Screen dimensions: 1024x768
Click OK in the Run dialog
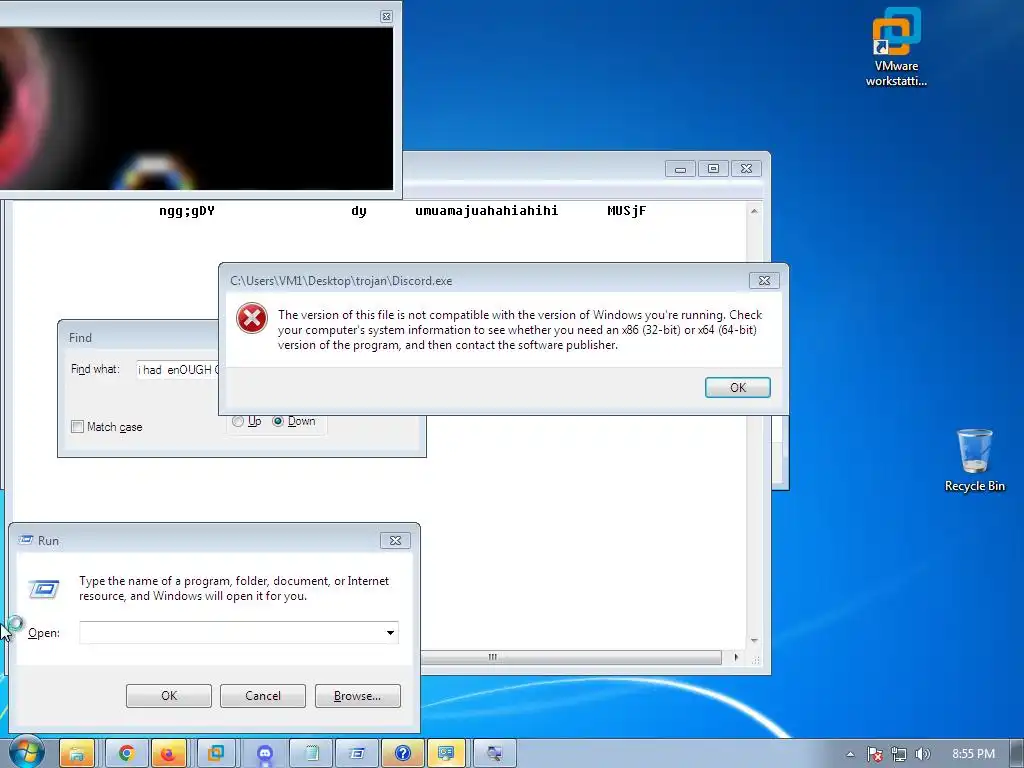(x=168, y=696)
